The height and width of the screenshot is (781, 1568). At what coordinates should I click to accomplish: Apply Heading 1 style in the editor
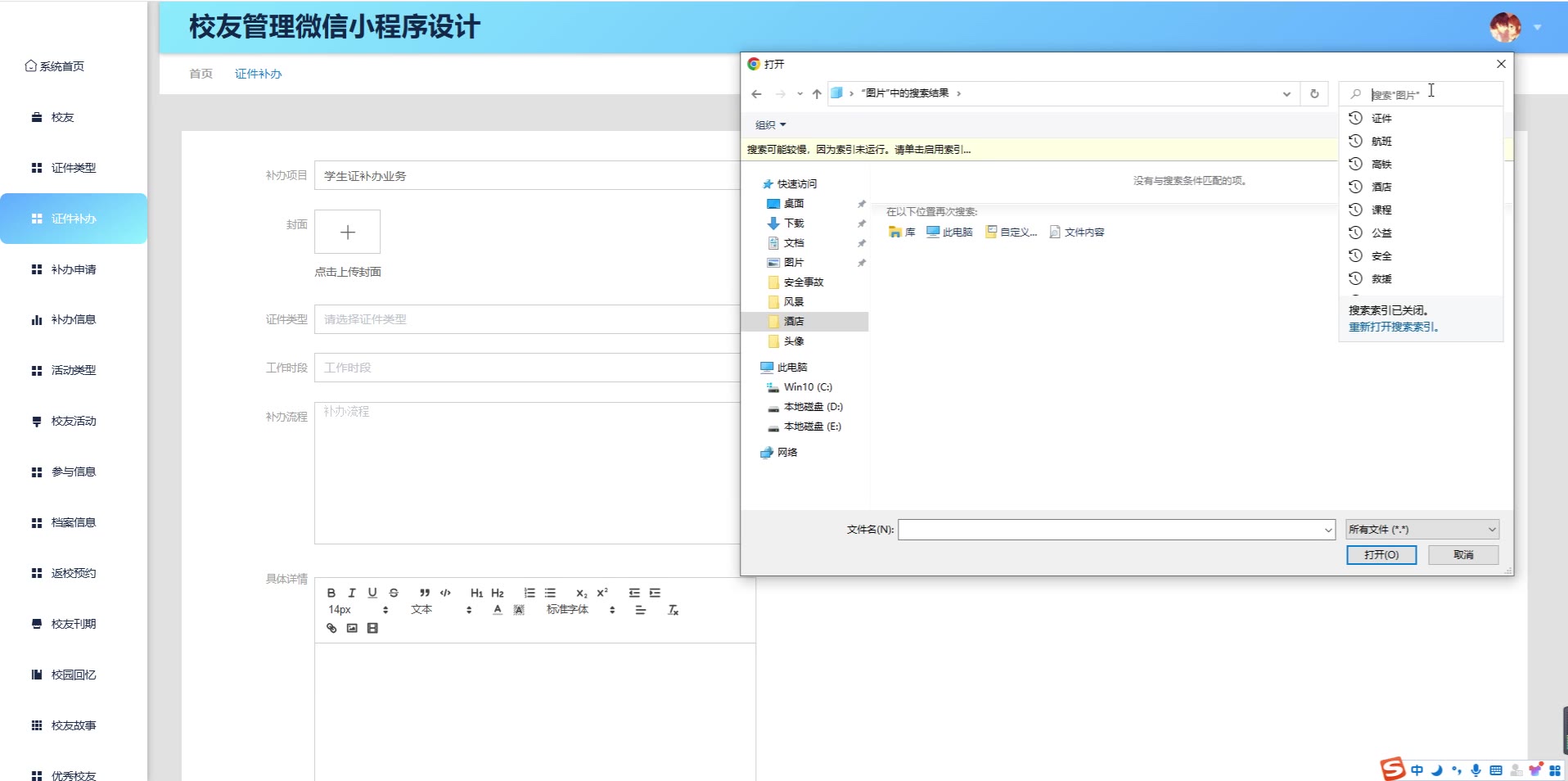pos(476,593)
